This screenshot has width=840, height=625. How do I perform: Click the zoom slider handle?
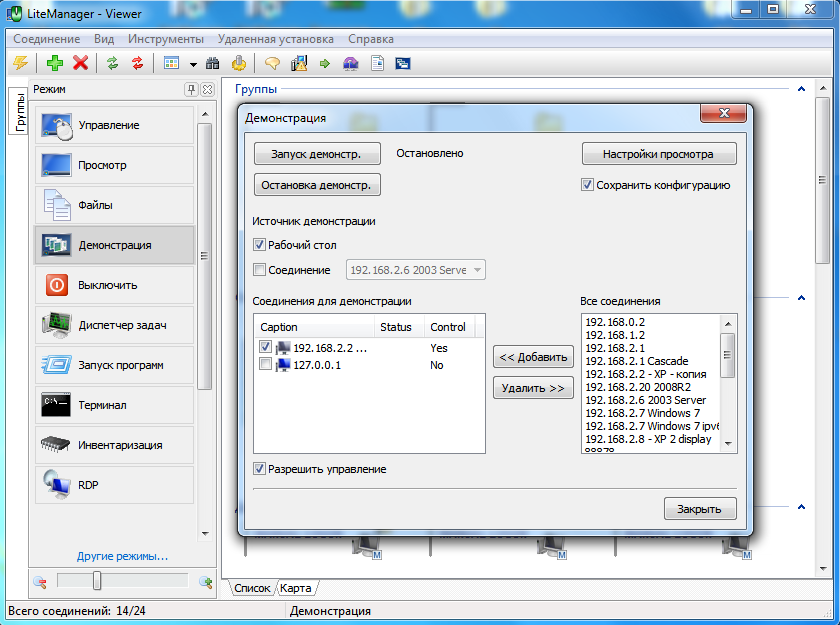coord(97,580)
